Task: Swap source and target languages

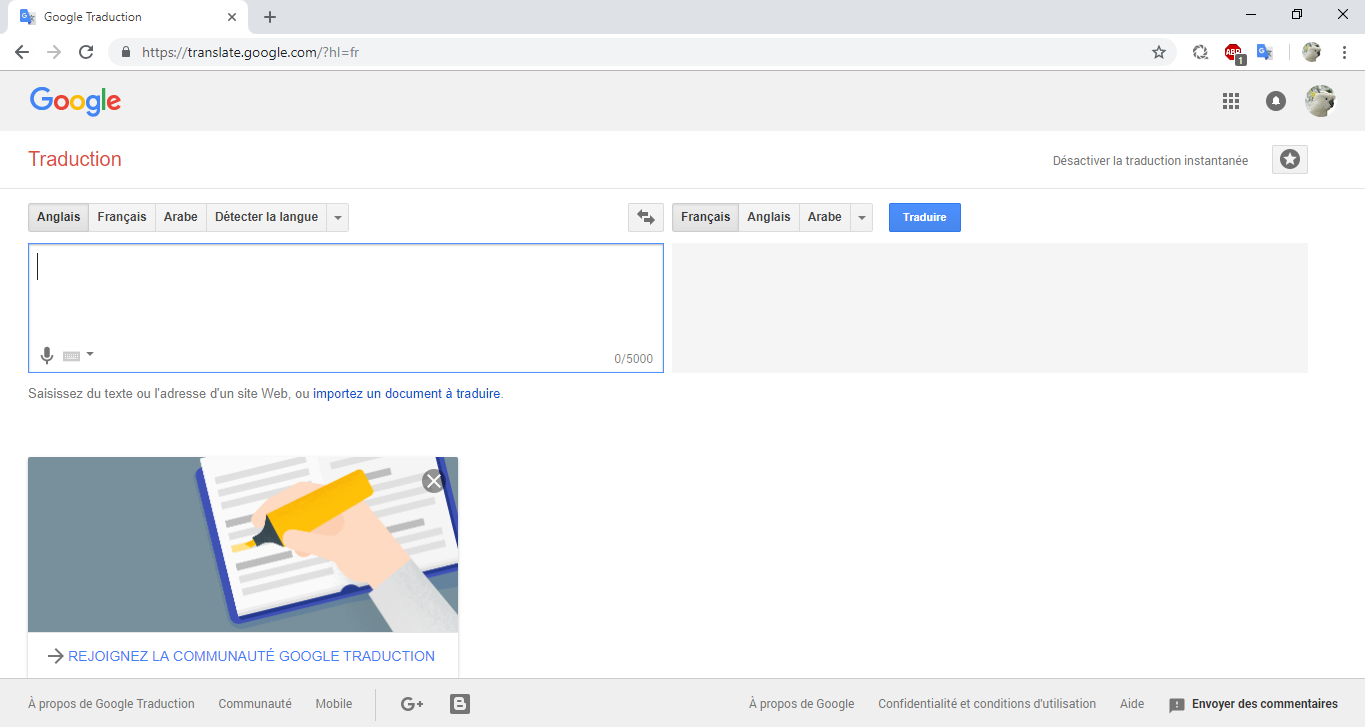Action: tap(646, 217)
